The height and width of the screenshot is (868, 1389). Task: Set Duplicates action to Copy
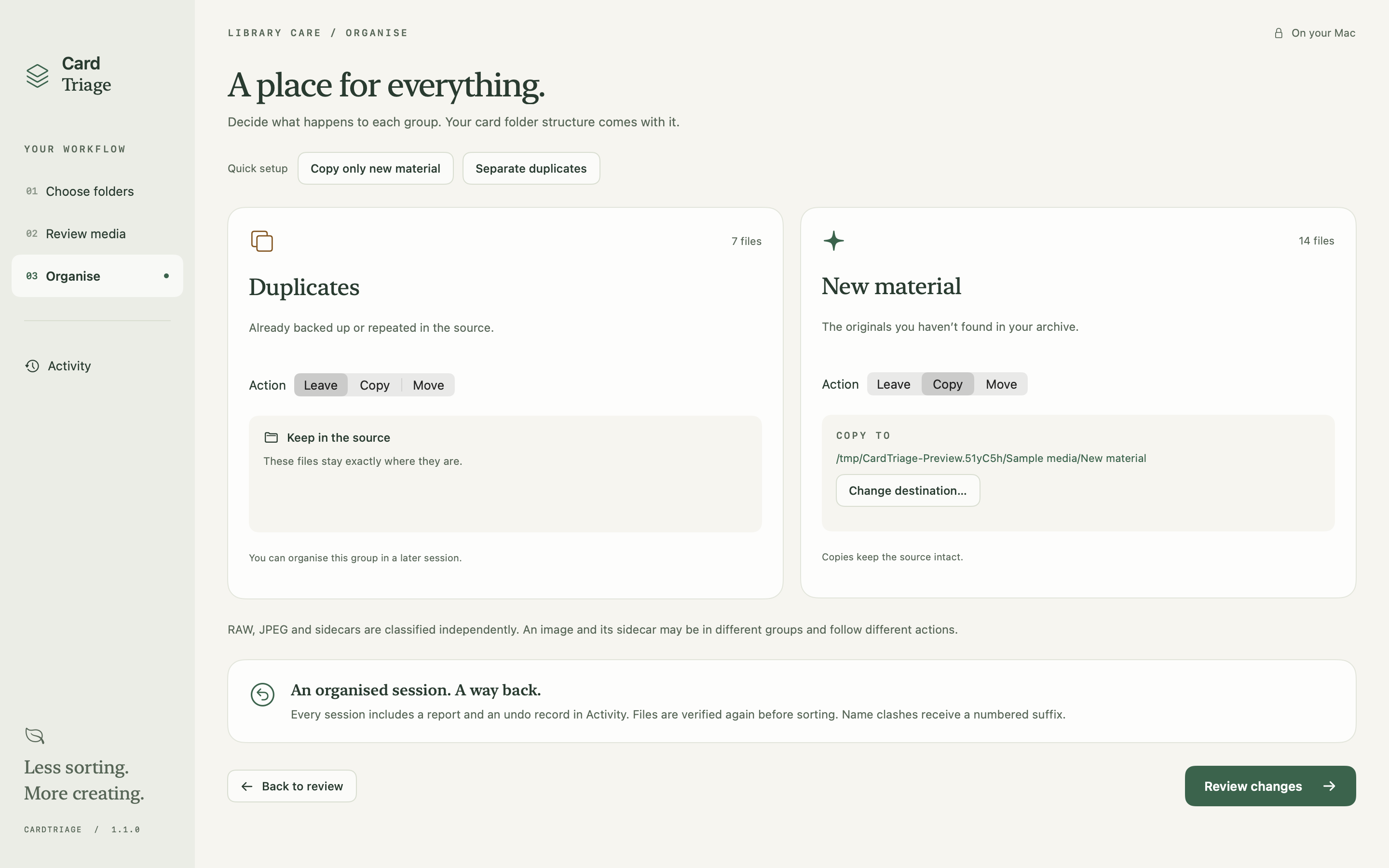coord(374,385)
